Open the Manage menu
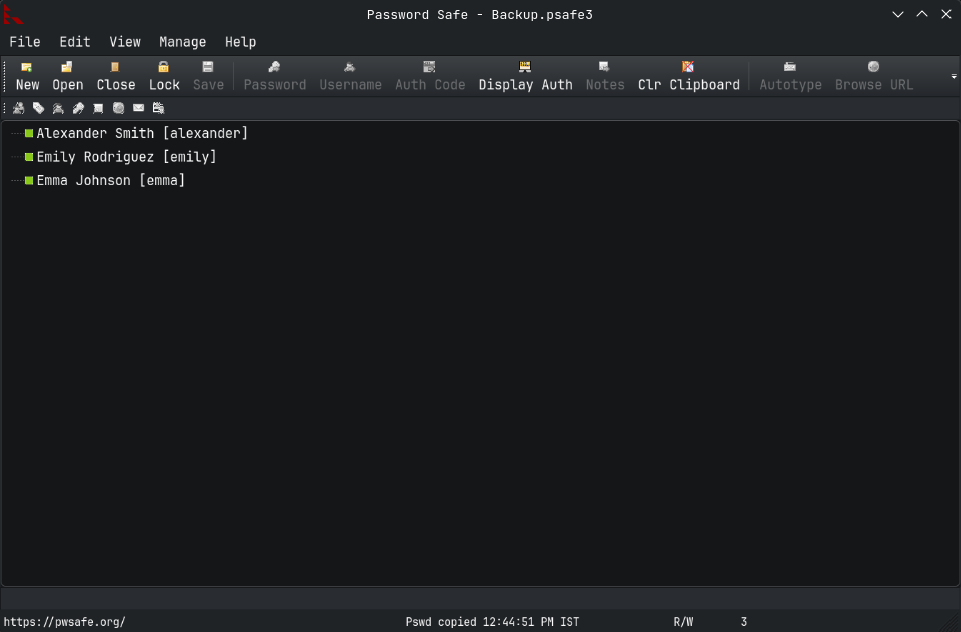This screenshot has width=961, height=632. pyautogui.click(x=182, y=42)
